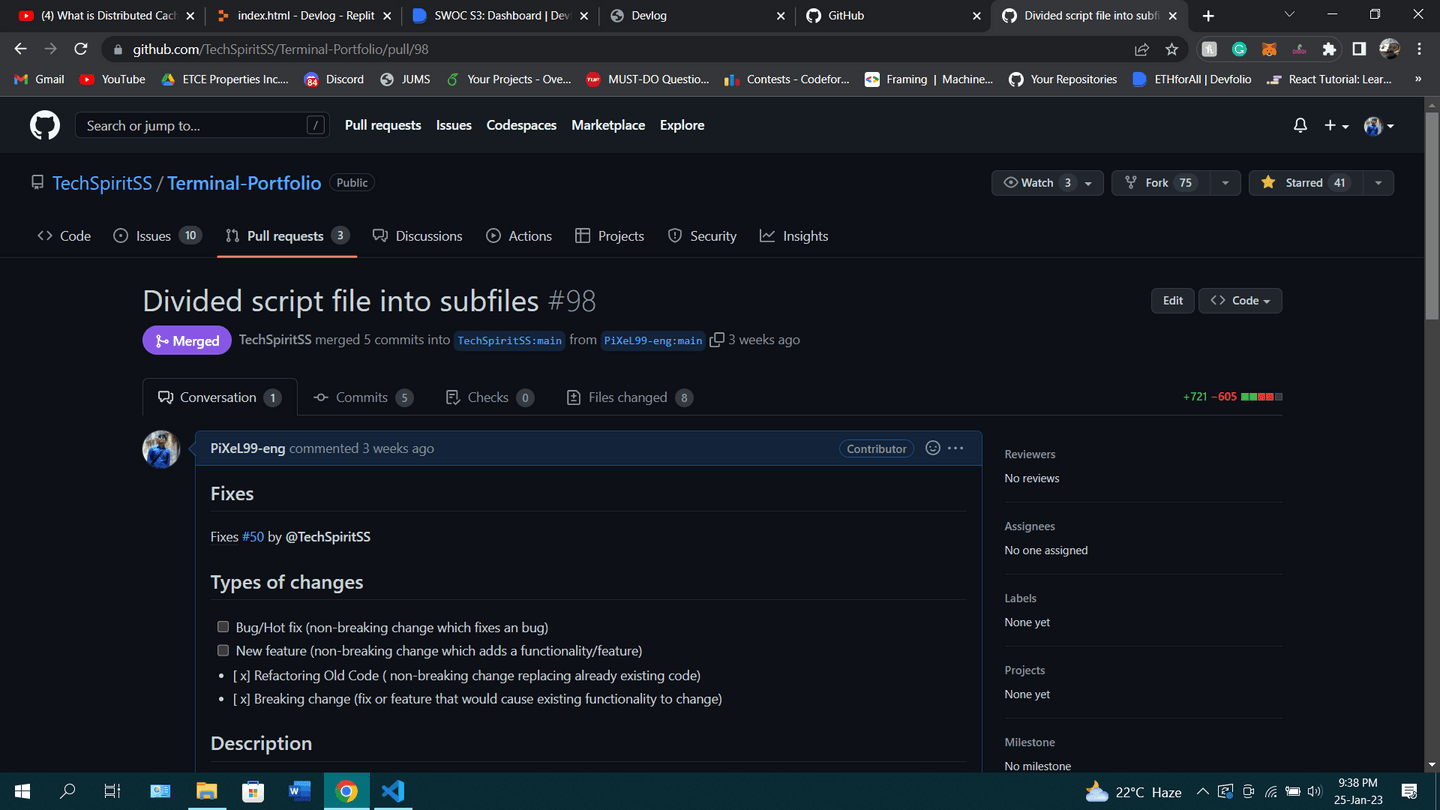This screenshot has width=1440, height=810.
Task: Open the Grammarly extension icon
Action: 1239,49
